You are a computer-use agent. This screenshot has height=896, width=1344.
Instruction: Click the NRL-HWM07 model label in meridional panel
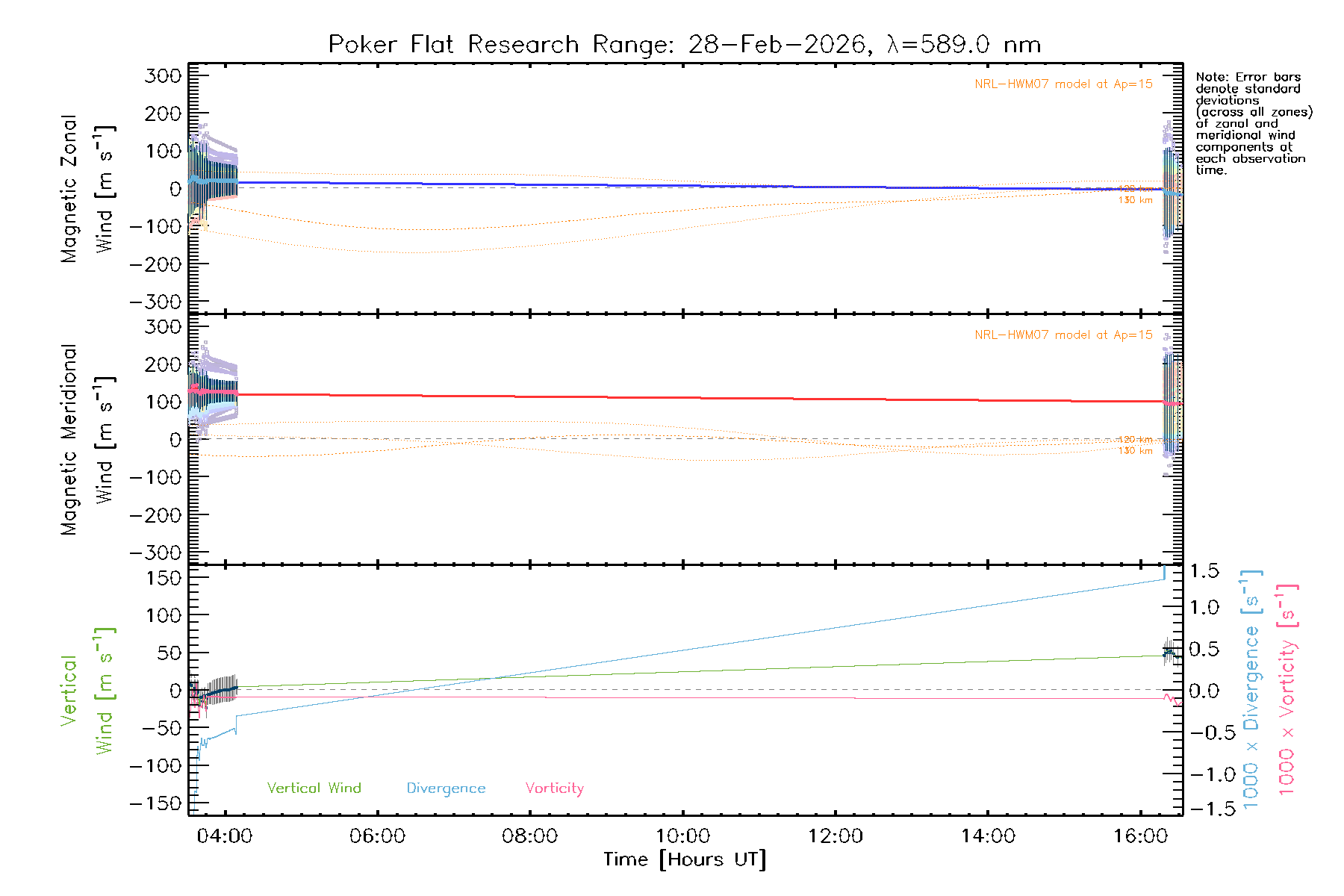[x=1063, y=335]
